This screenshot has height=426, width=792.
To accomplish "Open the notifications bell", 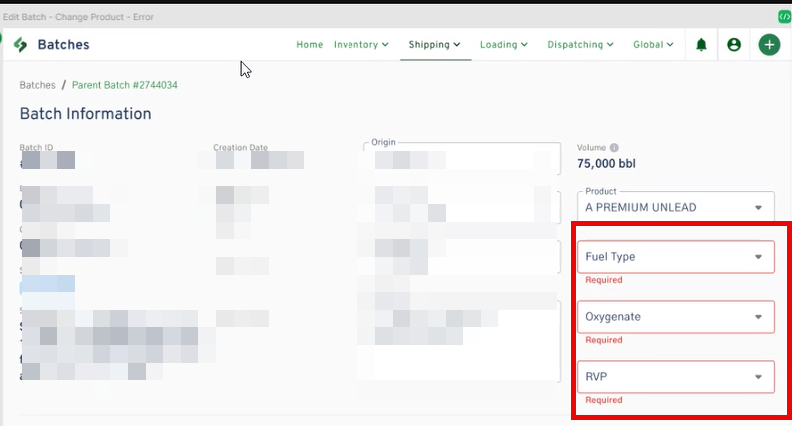I will click(x=701, y=45).
